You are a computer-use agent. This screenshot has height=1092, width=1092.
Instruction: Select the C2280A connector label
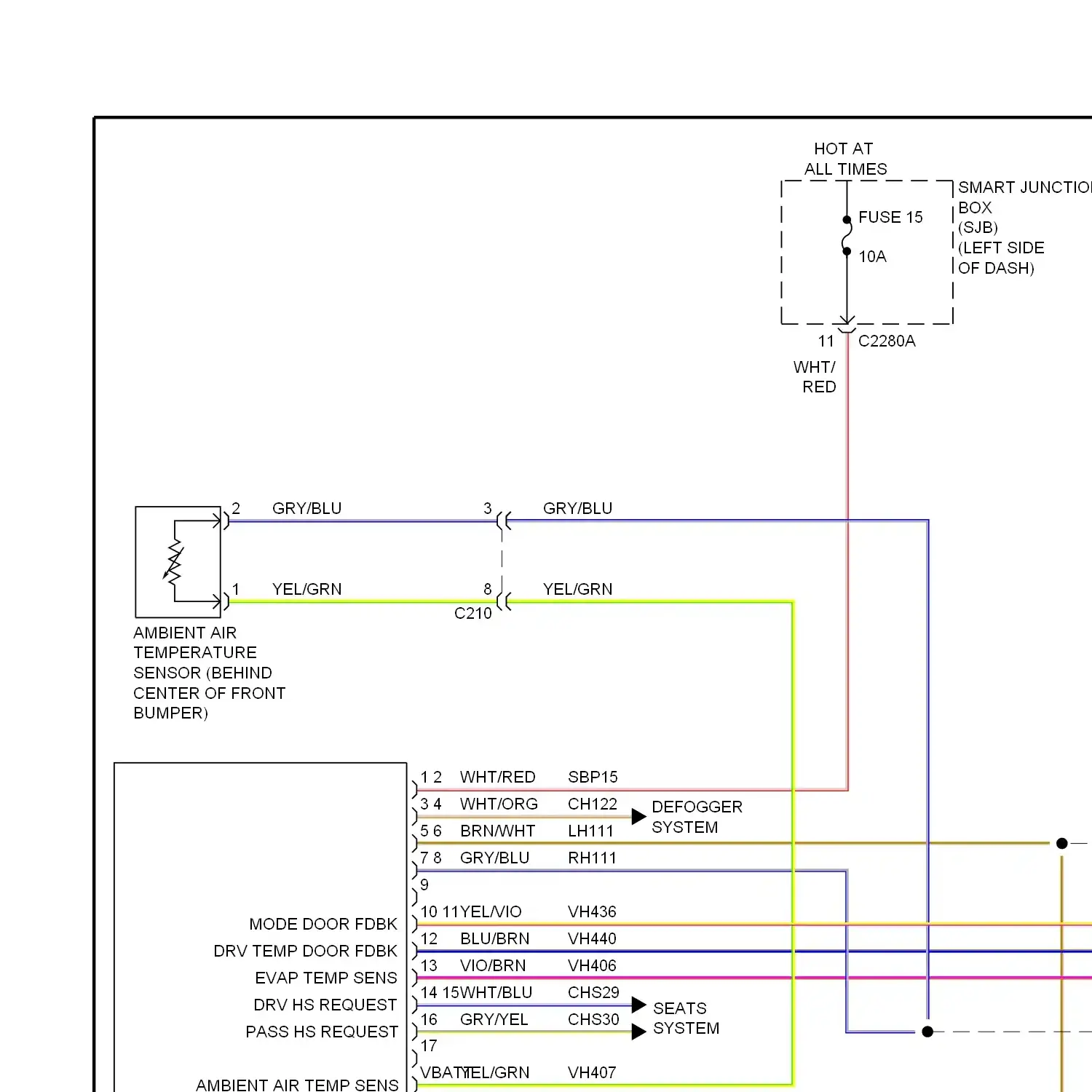(x=887, y=341)
